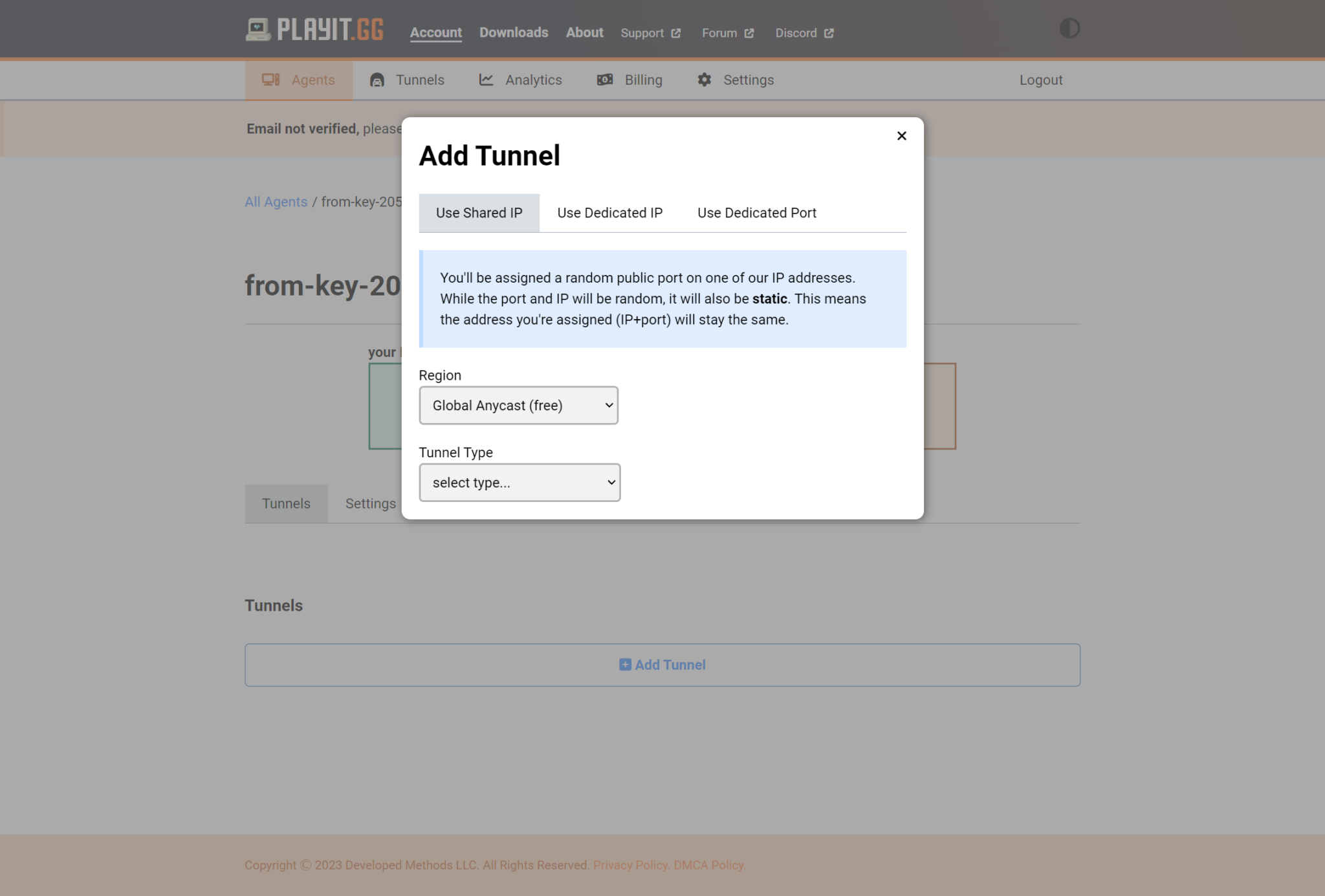Click the Logout link

(1040, 80)
